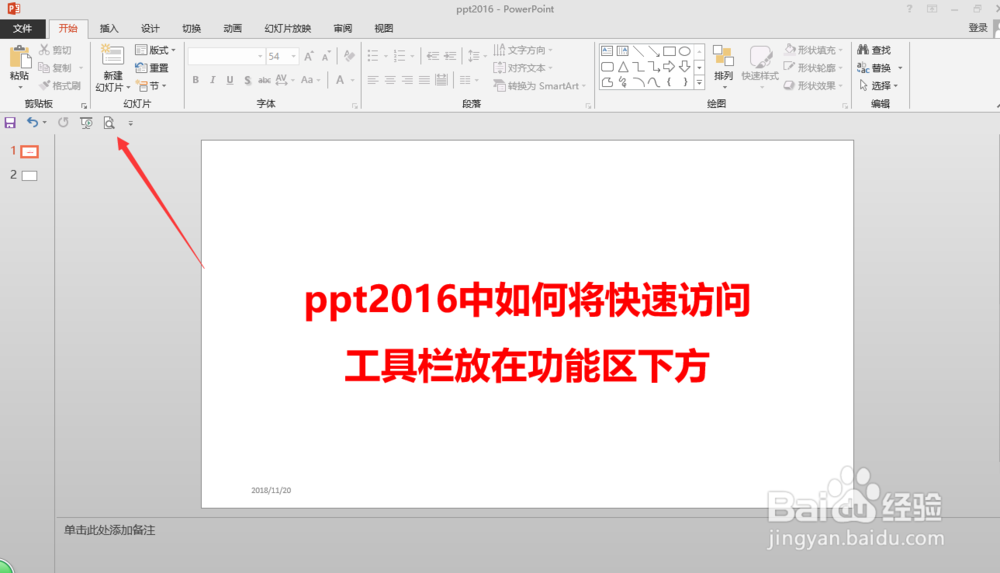Toggle Strikethrough (abc) formatting

(x=264, y=80)
